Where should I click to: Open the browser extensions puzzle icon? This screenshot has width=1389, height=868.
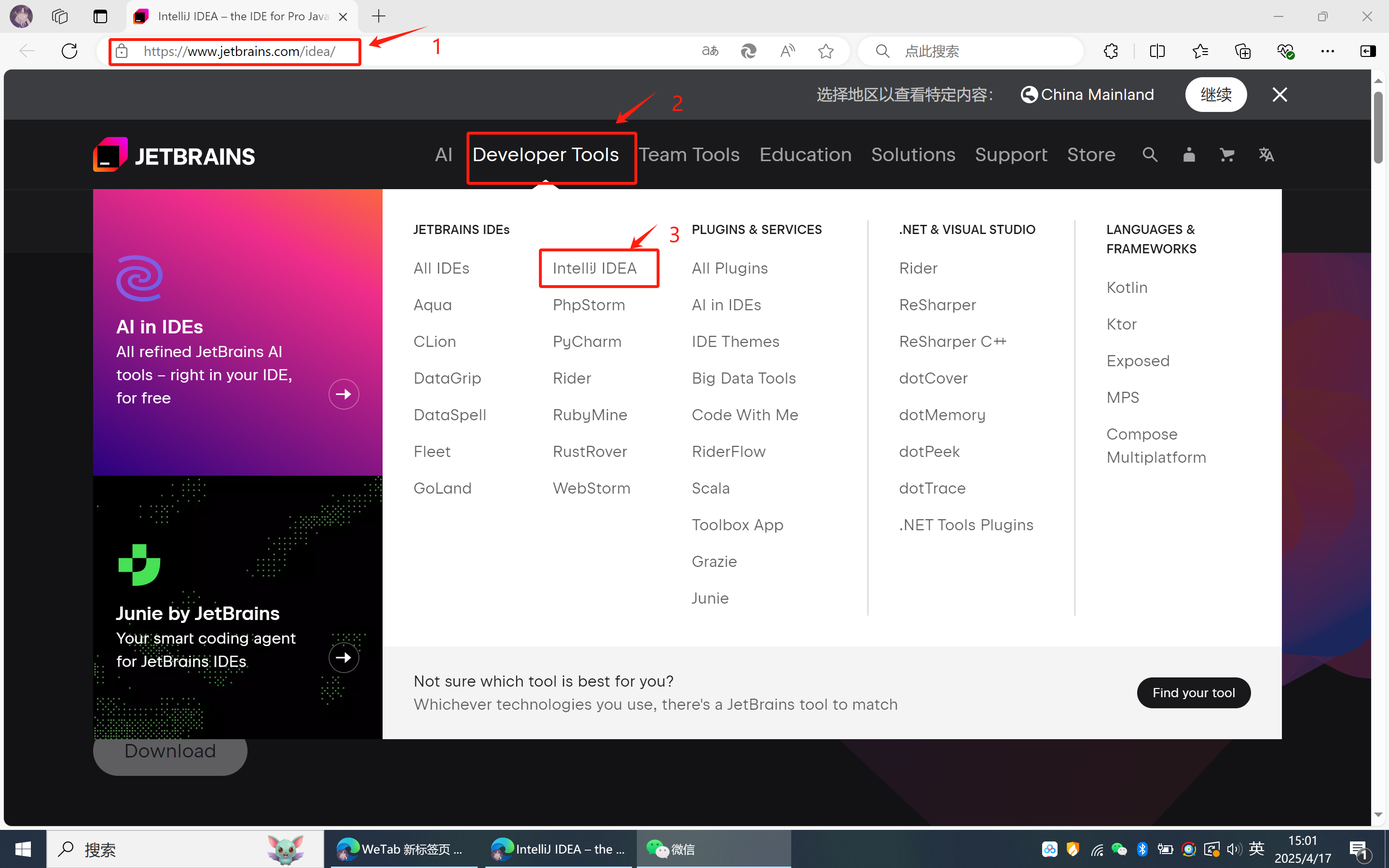coord(1111,51)
